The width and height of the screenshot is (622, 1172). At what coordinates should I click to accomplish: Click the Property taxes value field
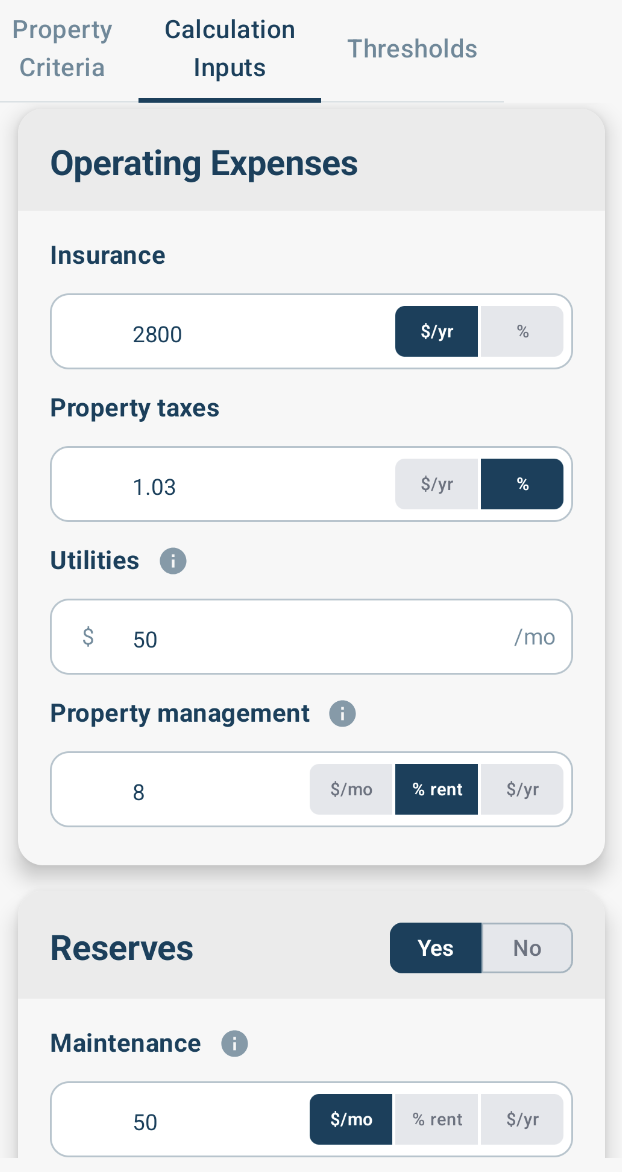click(x=224, y=484)
